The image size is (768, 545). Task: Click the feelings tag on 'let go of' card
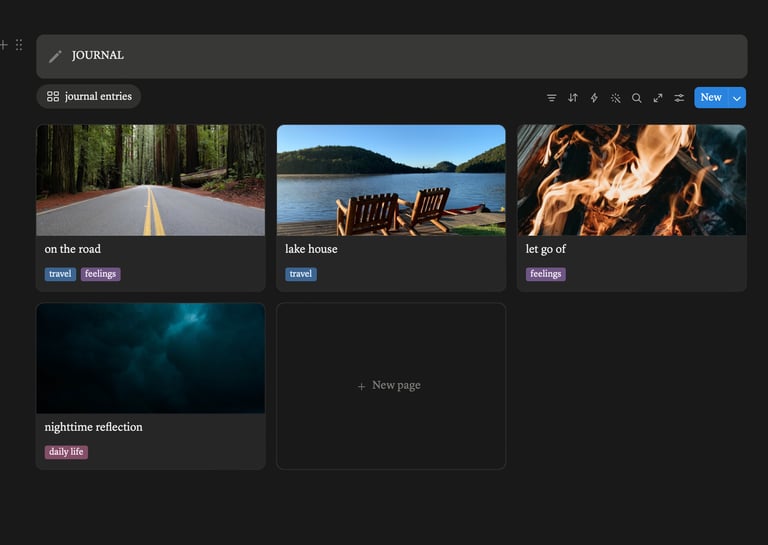[x=546, y=274]
